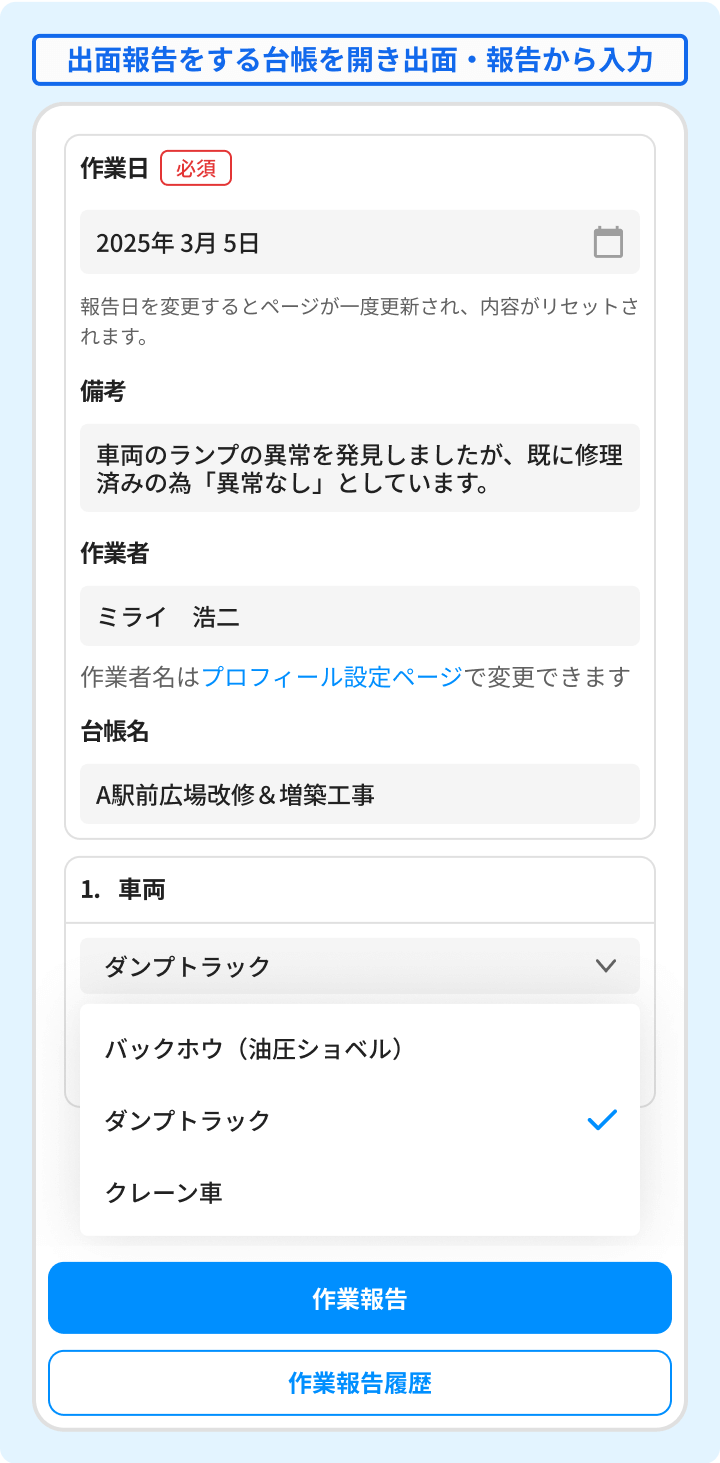Click the 1. 車両 section header
This screenshot has width=720, height=1463.
pos(124,889)
